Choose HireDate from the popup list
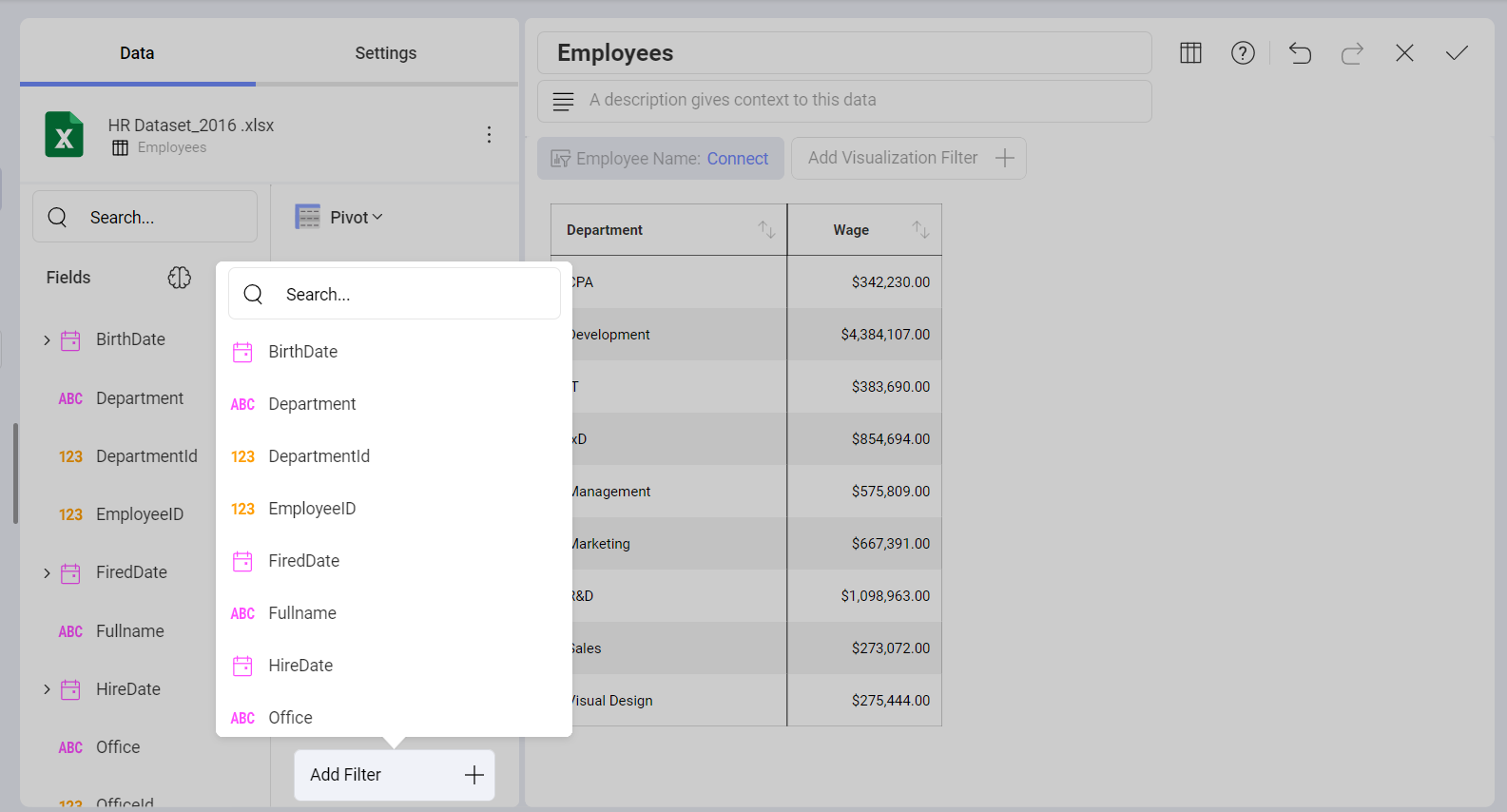 (x=394, y=666)
